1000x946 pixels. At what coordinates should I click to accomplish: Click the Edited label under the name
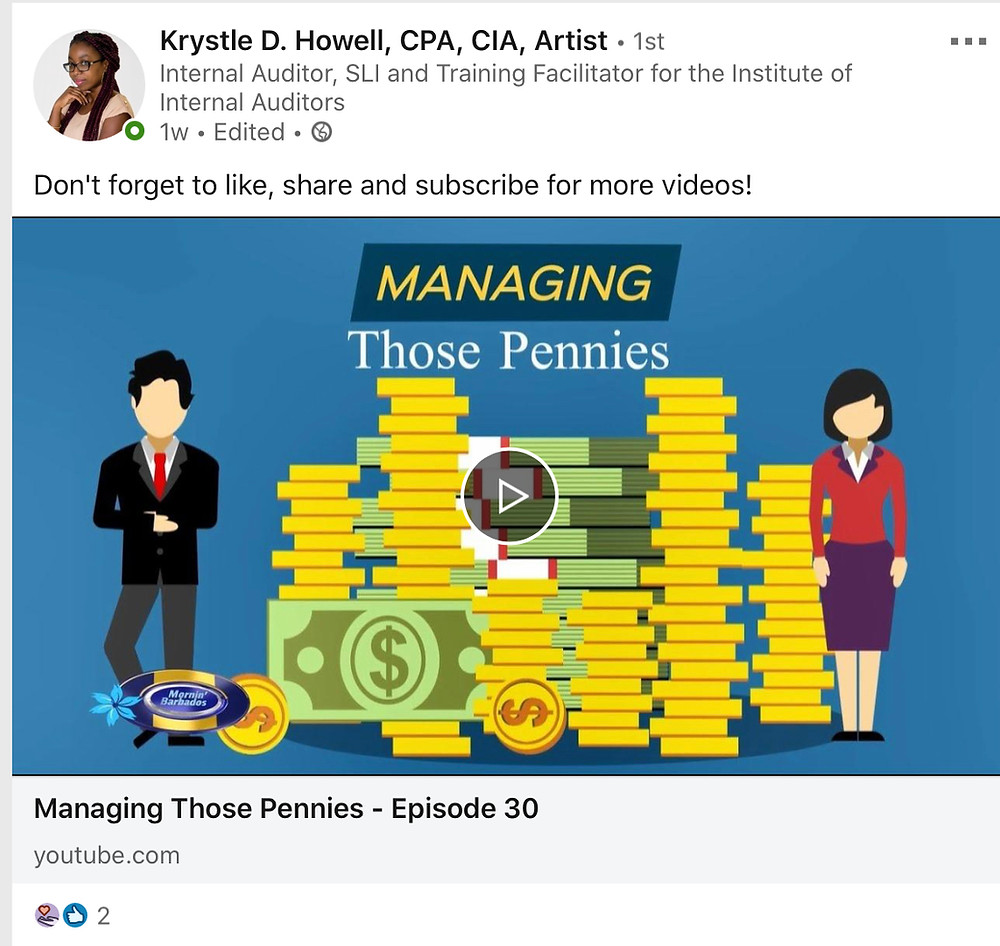point(249,132)
